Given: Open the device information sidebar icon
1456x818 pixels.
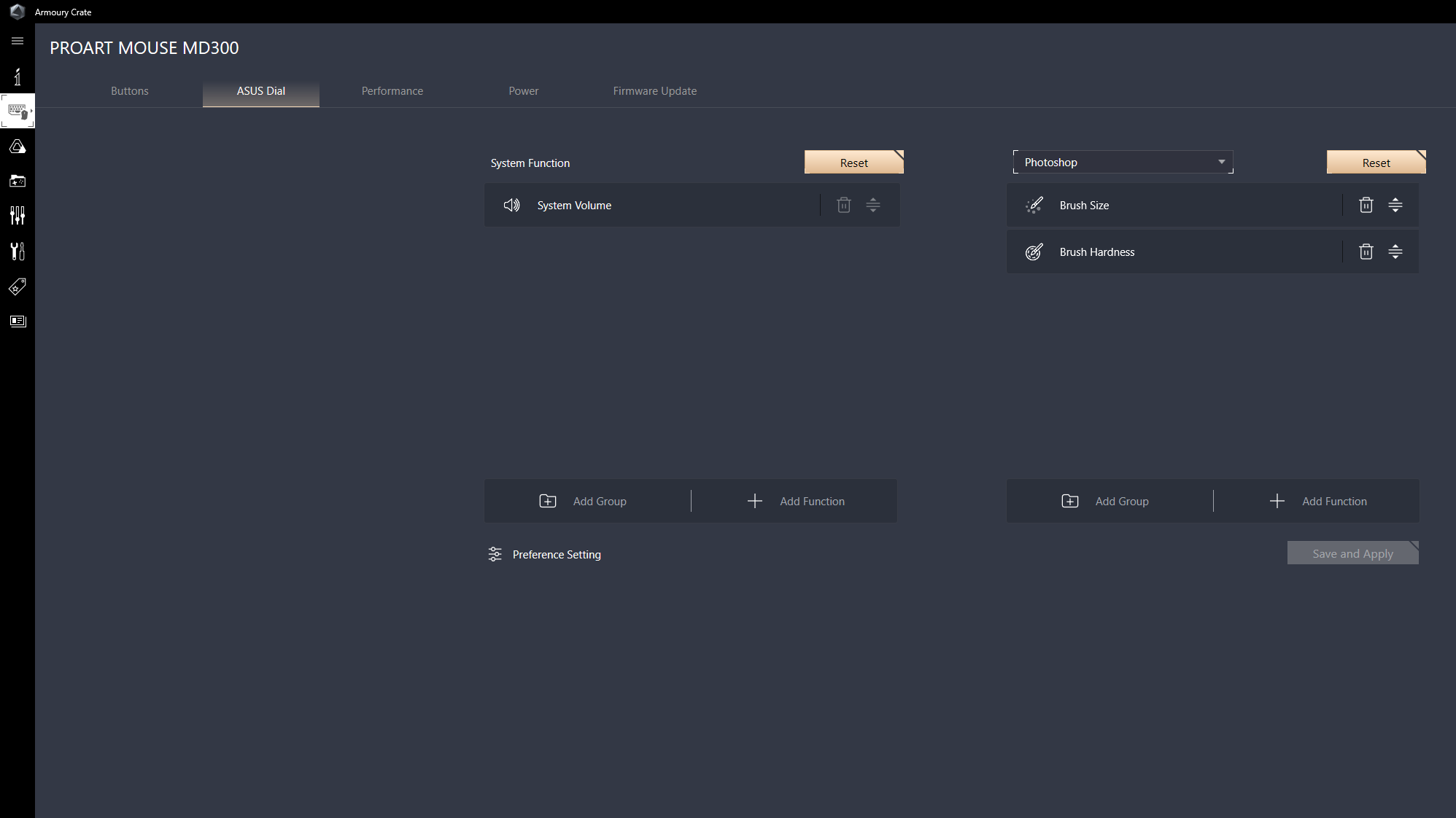Looking at the screenshot, I should point(18,77).
